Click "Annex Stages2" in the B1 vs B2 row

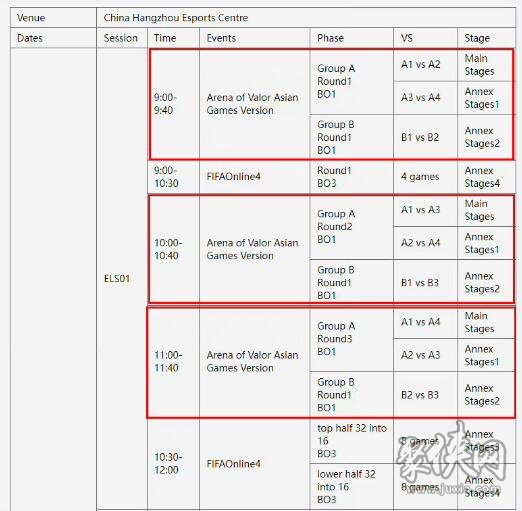[485, 137]
